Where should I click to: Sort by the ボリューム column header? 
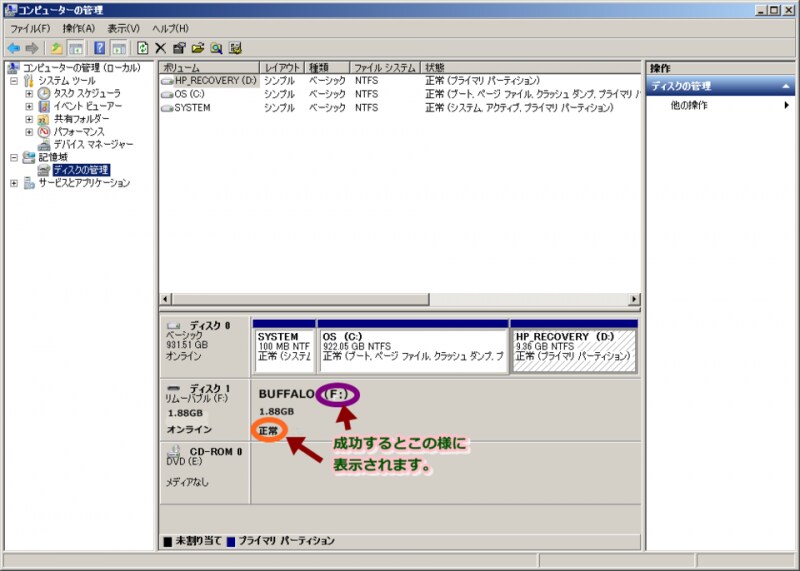tap(208, 67)
